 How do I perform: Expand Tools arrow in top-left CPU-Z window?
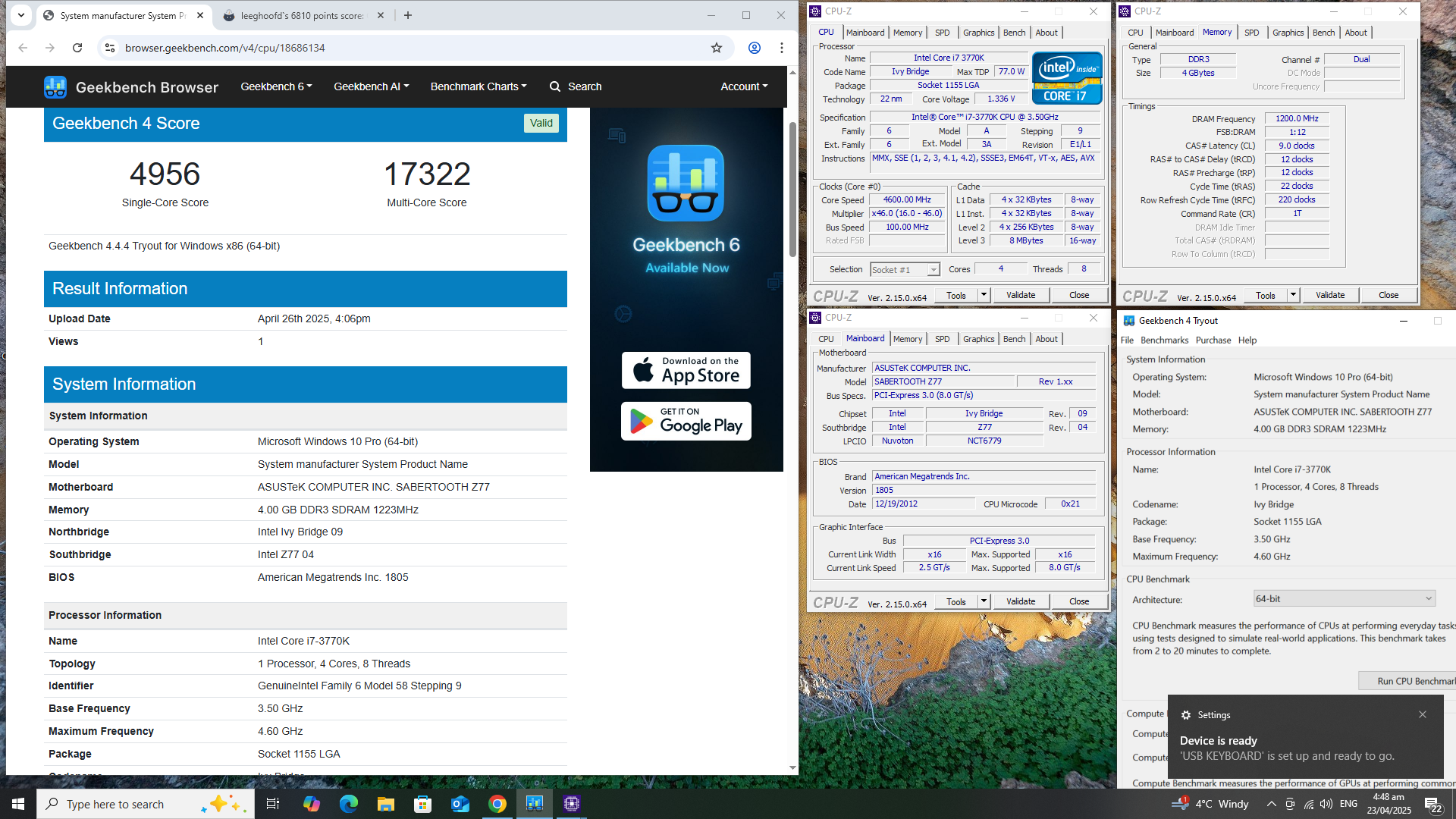click(x=984, y=295)
